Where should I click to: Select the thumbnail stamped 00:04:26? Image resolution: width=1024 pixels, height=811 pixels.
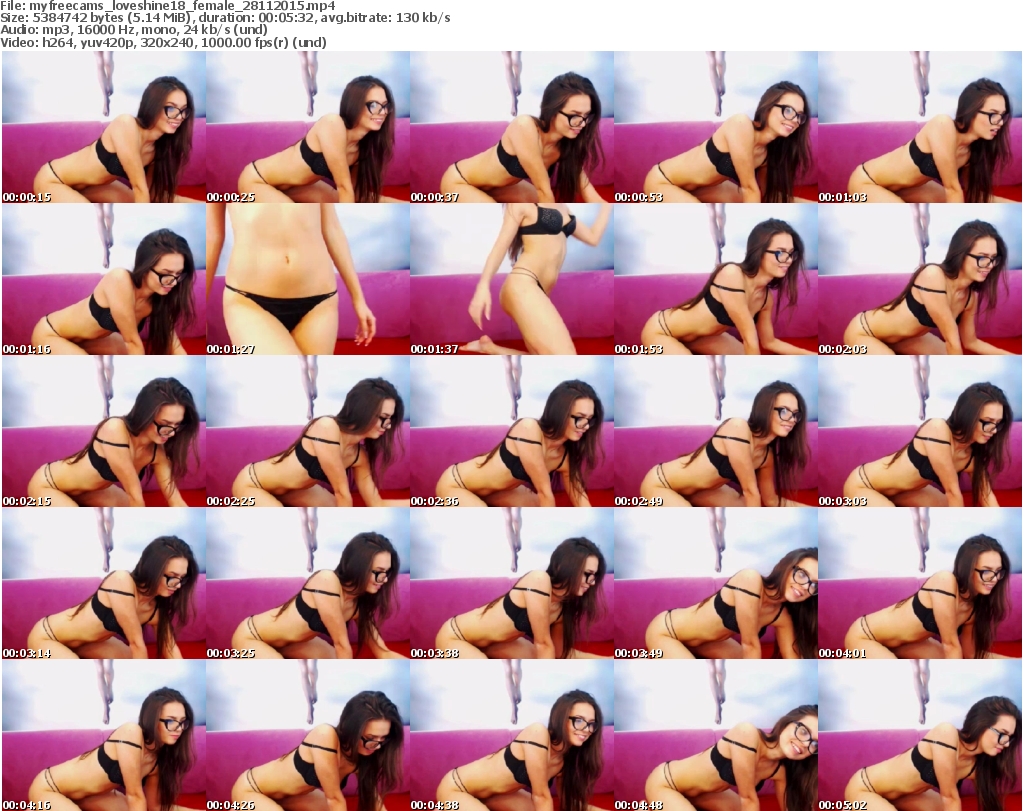pos(308,735)
